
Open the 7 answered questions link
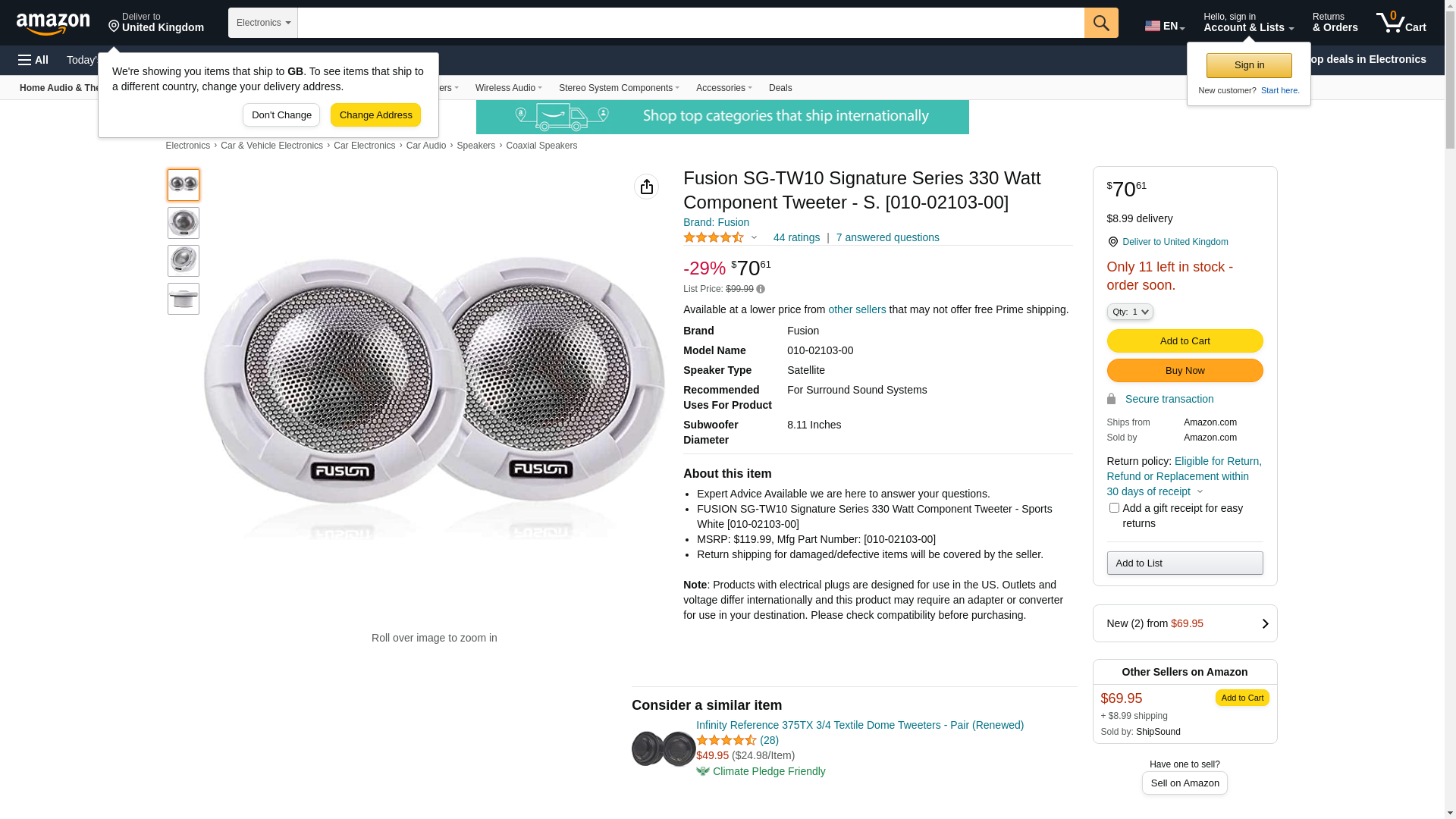887,237
